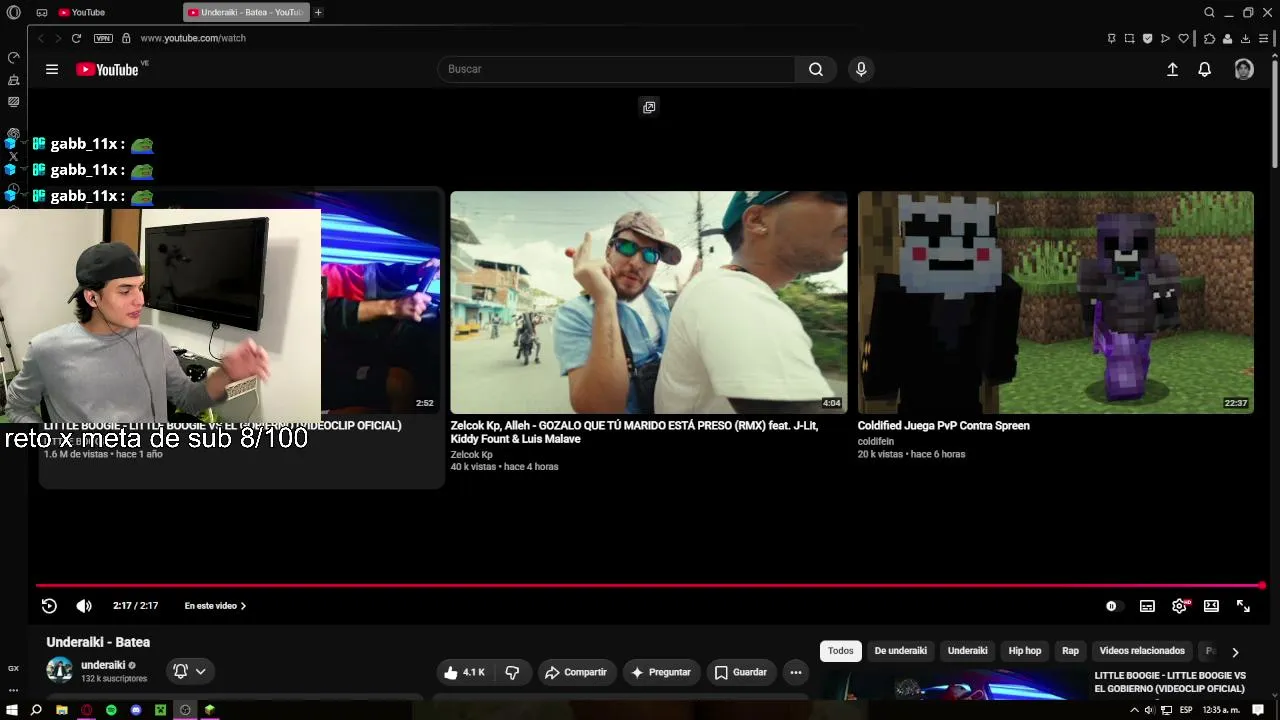Open Opera easy setup sliders icon
This screenshot has height=720, width=1280.
tap(1263, 38)
